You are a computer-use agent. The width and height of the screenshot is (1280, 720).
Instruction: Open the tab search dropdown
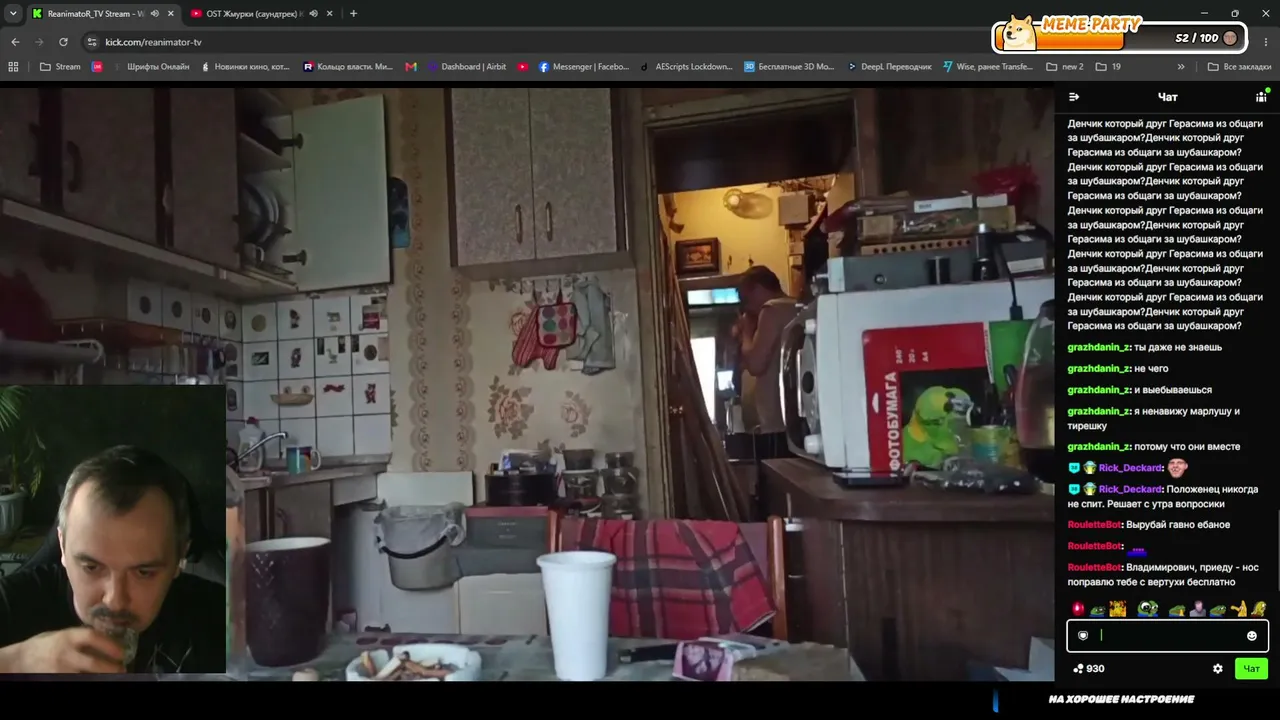pos(13,14)
